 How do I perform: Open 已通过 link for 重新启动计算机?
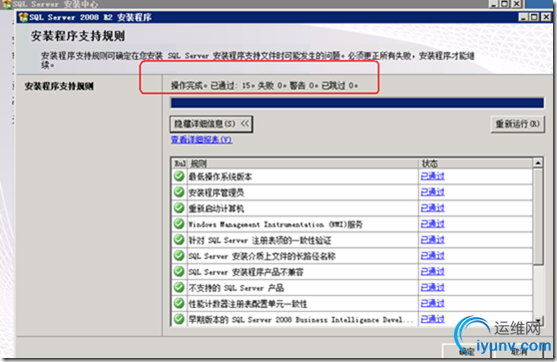tap(432, 208)
